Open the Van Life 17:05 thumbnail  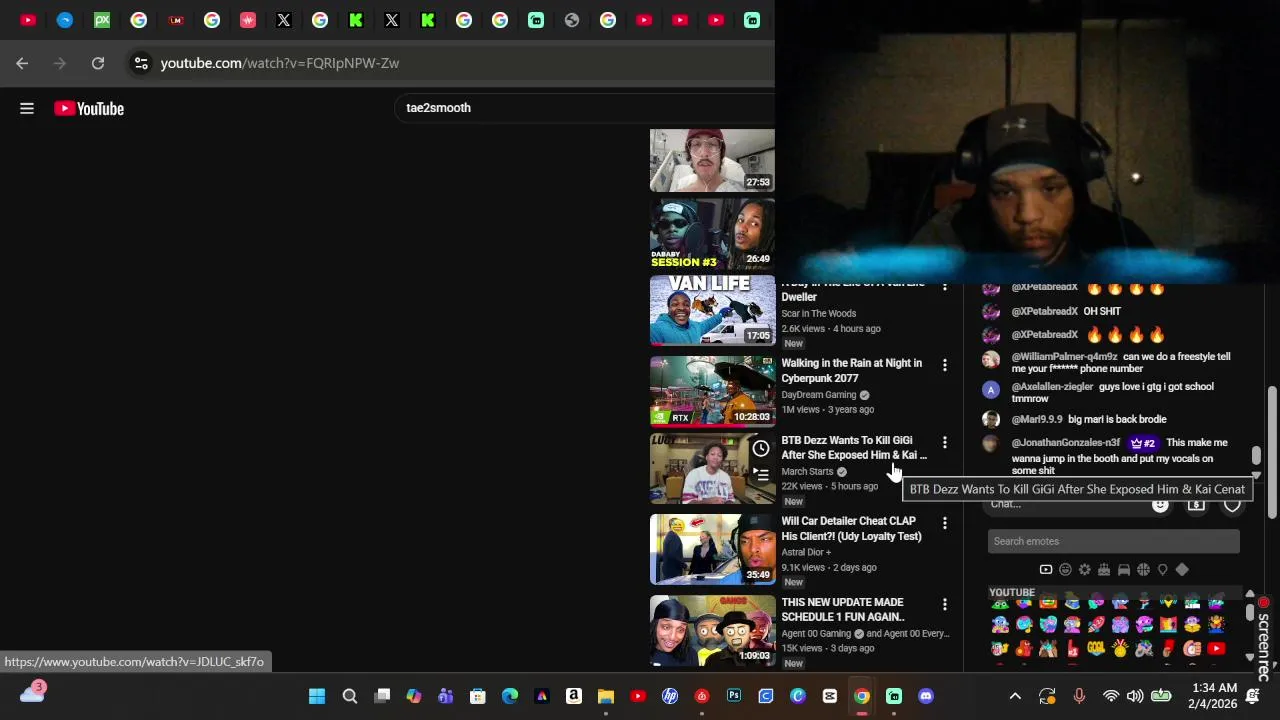[712, 310]
